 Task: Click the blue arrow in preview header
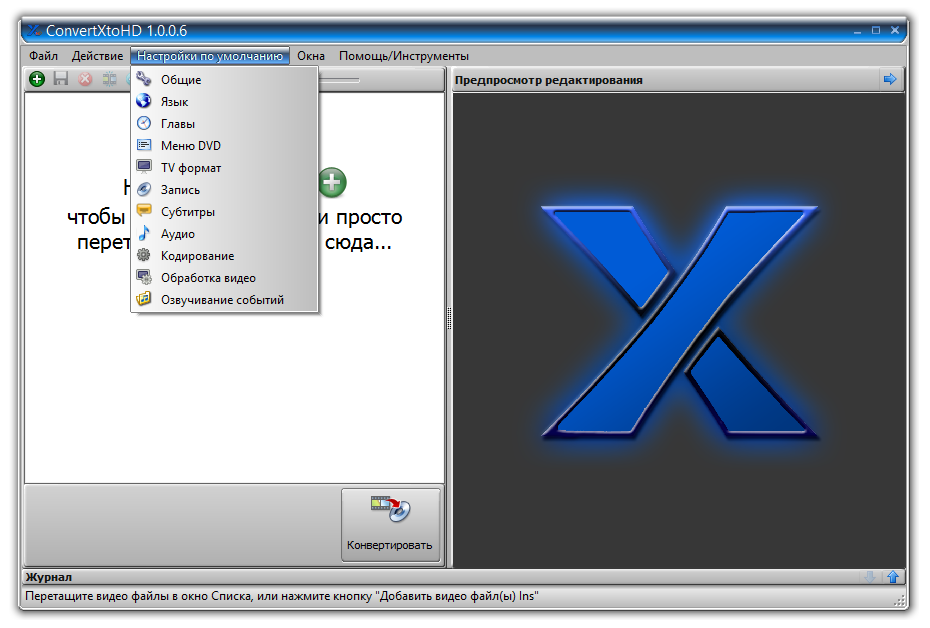click(890, 79)
